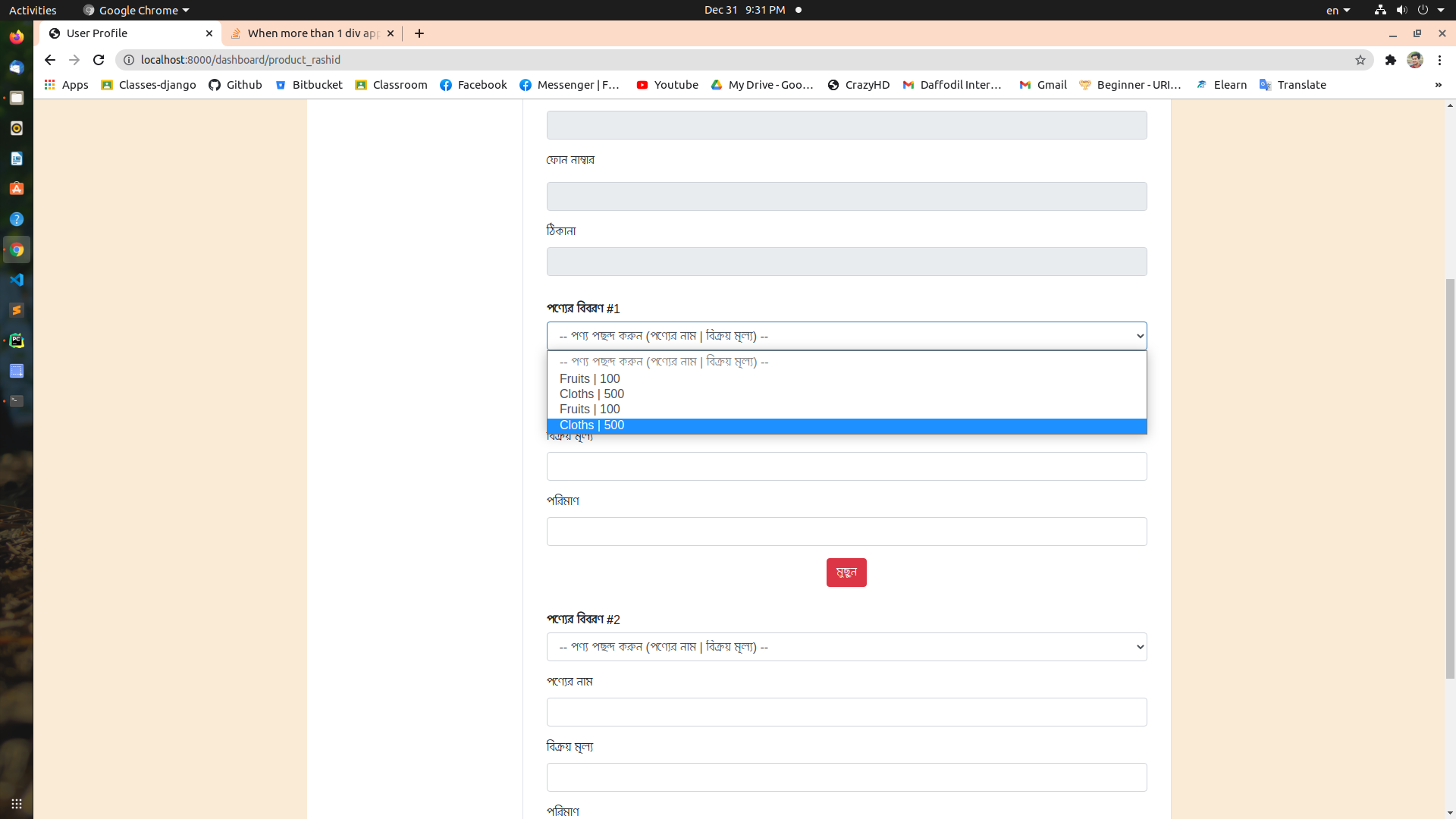Open the Github bookmark link
This screenshot has width=1456, height=819.
click(x=235, y=85)
